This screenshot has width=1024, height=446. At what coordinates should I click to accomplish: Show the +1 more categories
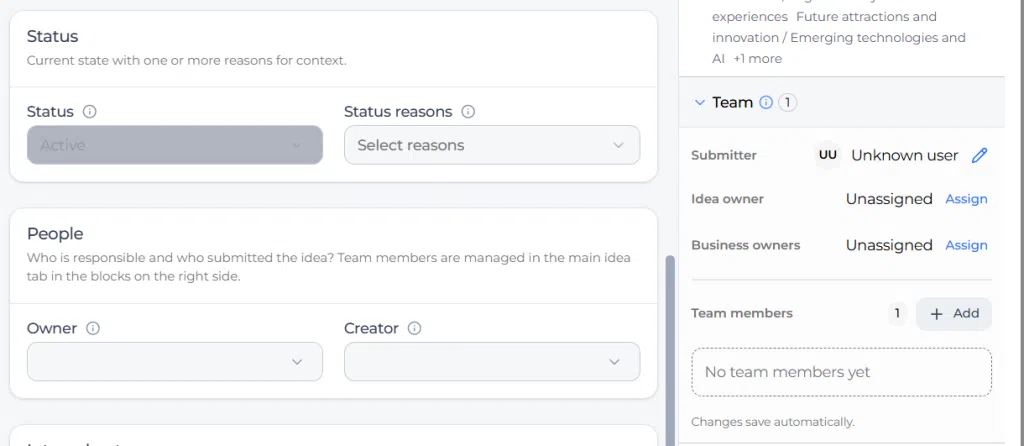pyautogui.click(x=757, y=59)
